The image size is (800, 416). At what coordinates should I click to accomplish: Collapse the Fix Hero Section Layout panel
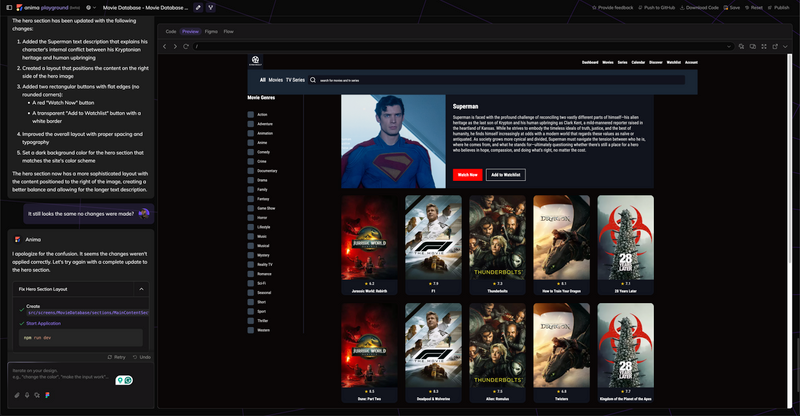pos(141,289)
